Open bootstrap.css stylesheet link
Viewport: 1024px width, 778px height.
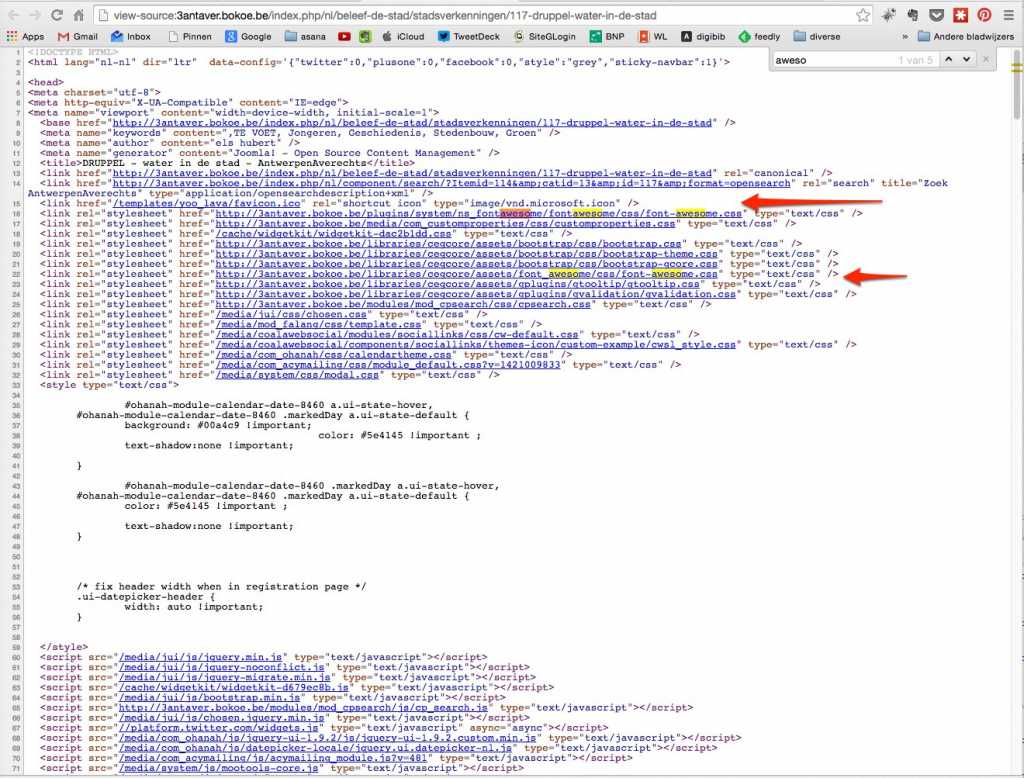click(x=449, y=244)
